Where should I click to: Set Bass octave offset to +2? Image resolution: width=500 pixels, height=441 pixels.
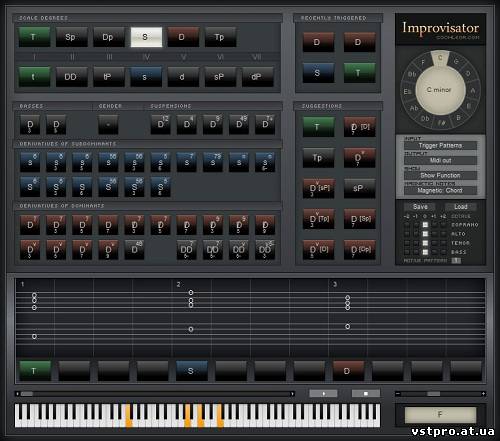[x=443, y=252]
